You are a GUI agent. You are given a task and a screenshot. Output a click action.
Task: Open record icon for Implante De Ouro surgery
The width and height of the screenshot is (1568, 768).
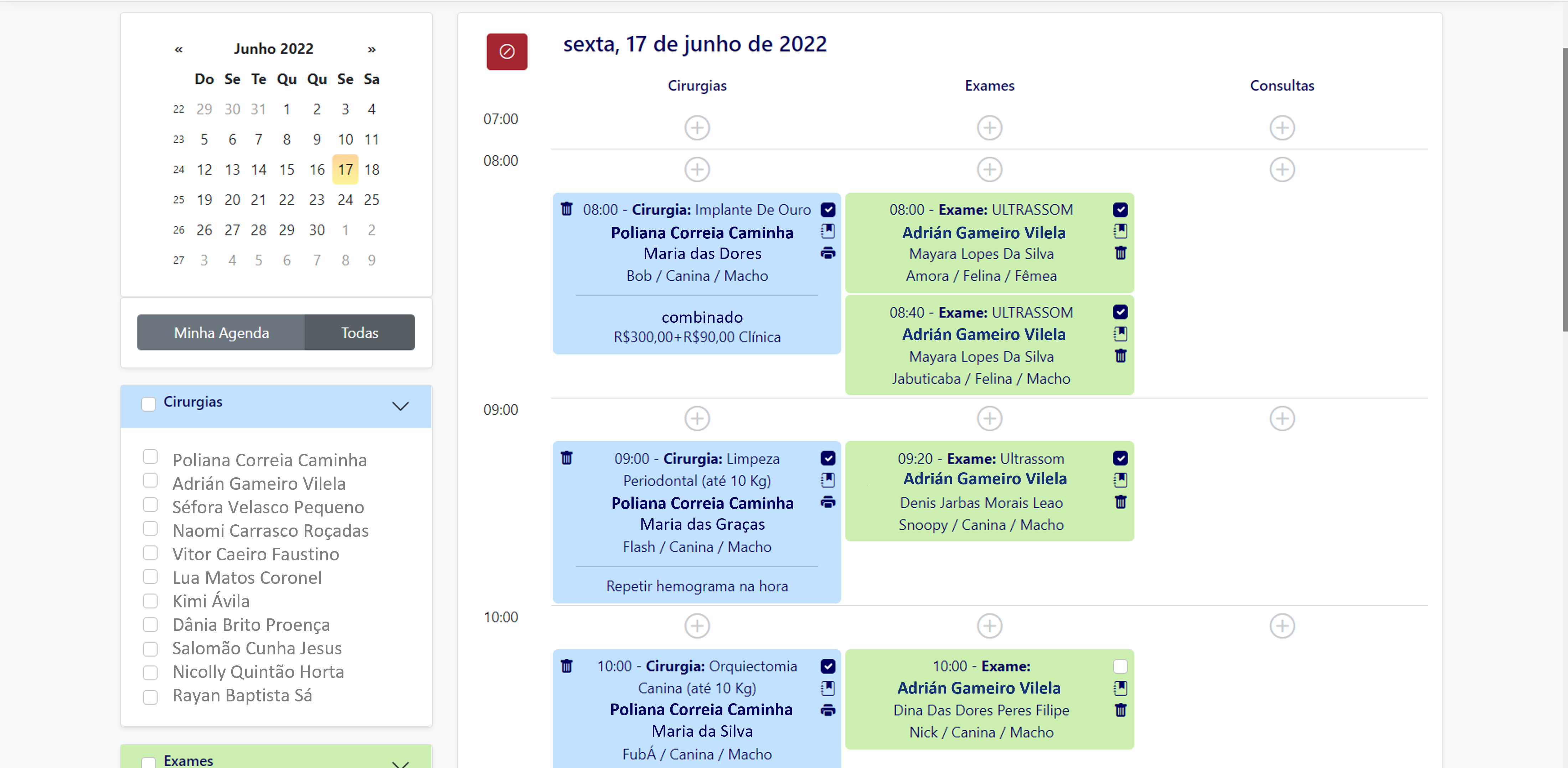[828, 231]
